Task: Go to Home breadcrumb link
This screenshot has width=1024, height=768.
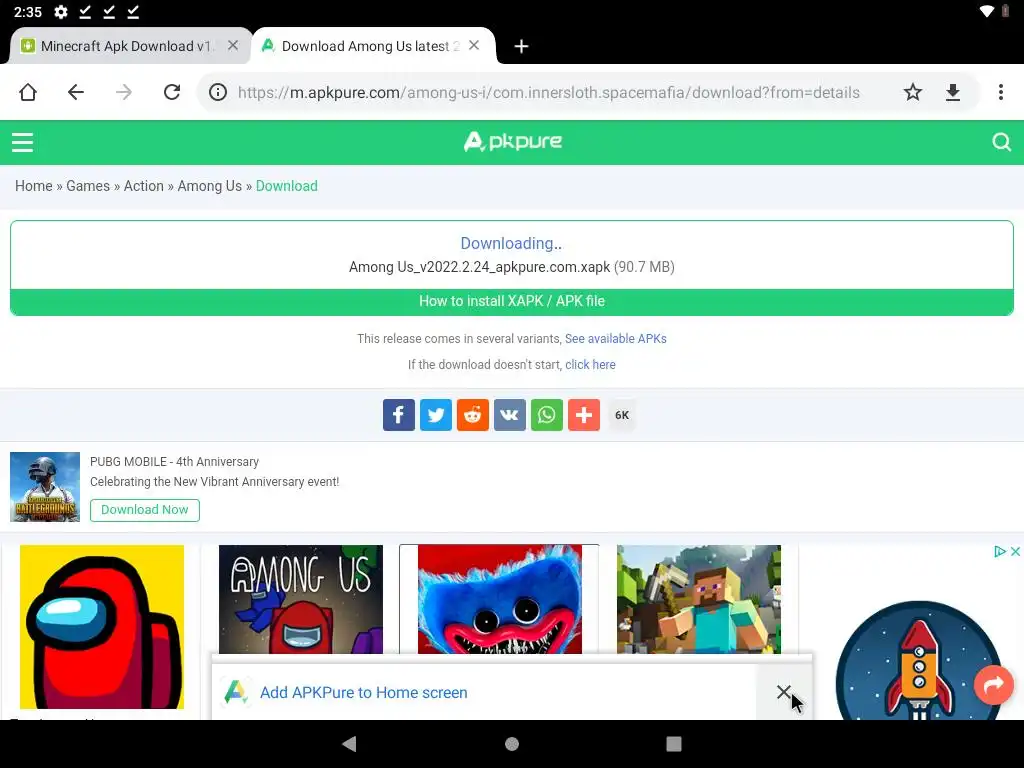Action: tap(33, 186)
